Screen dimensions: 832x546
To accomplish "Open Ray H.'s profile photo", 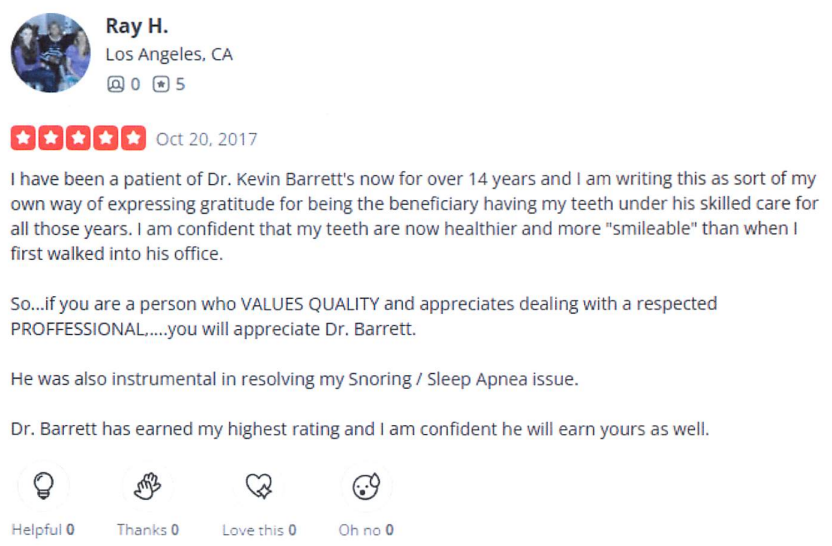I will 51,53.
